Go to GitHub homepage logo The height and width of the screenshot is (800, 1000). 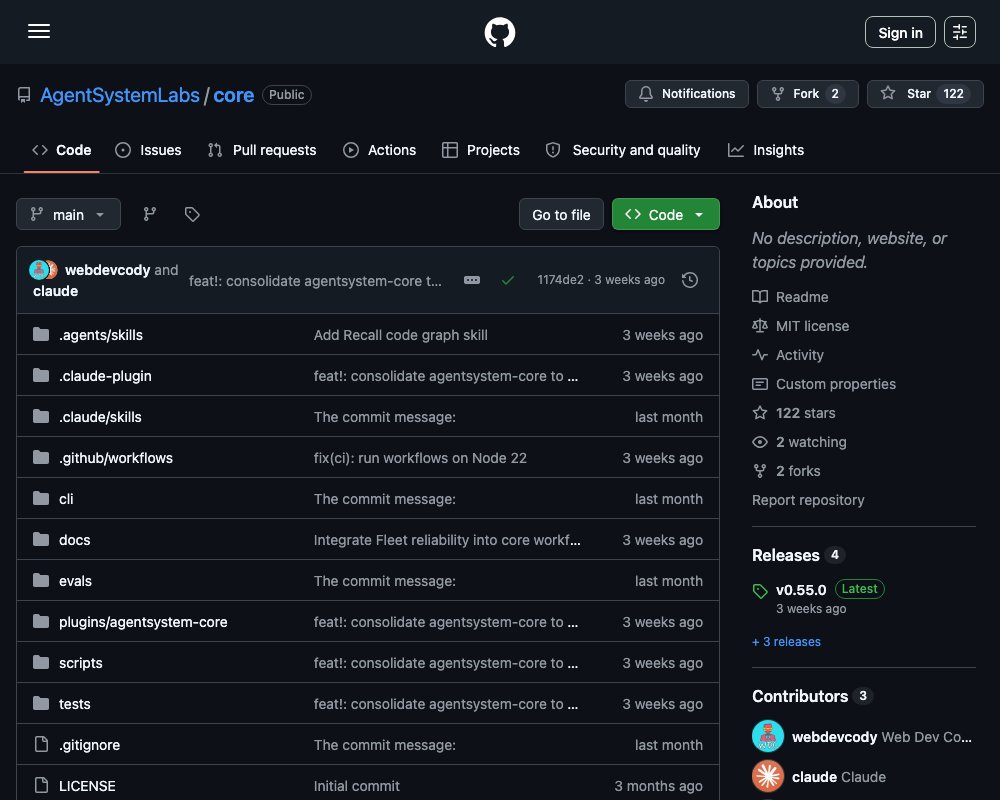click(x=499, y=32)
